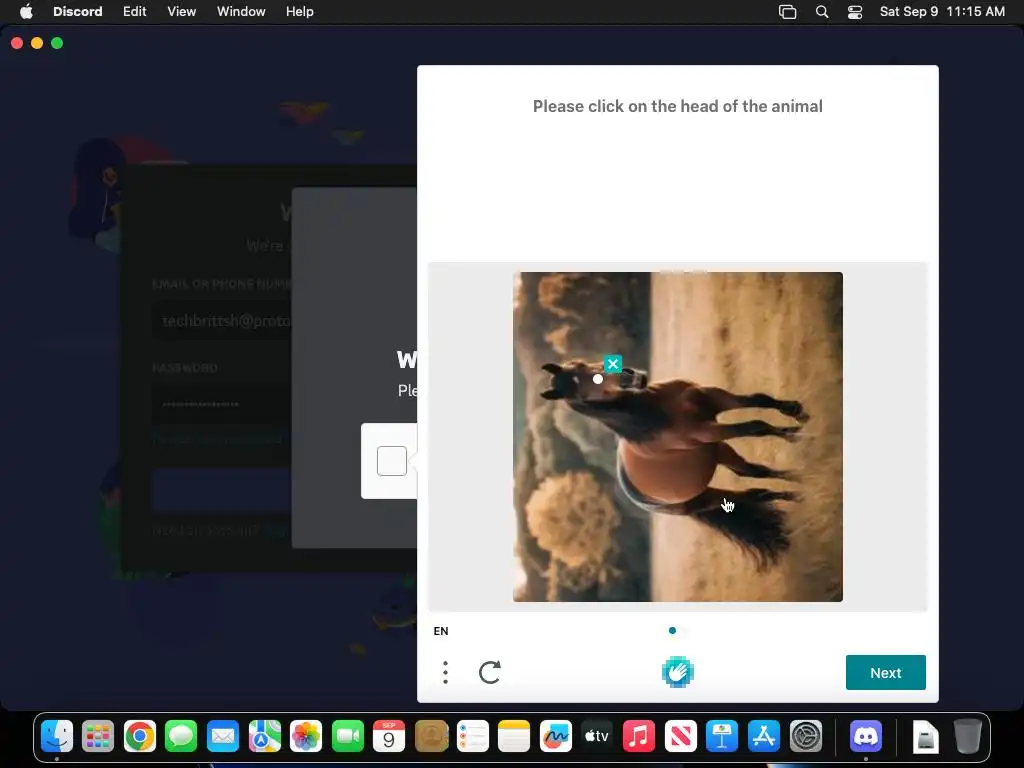Open Finder from the Dock

tap(57, 737)
